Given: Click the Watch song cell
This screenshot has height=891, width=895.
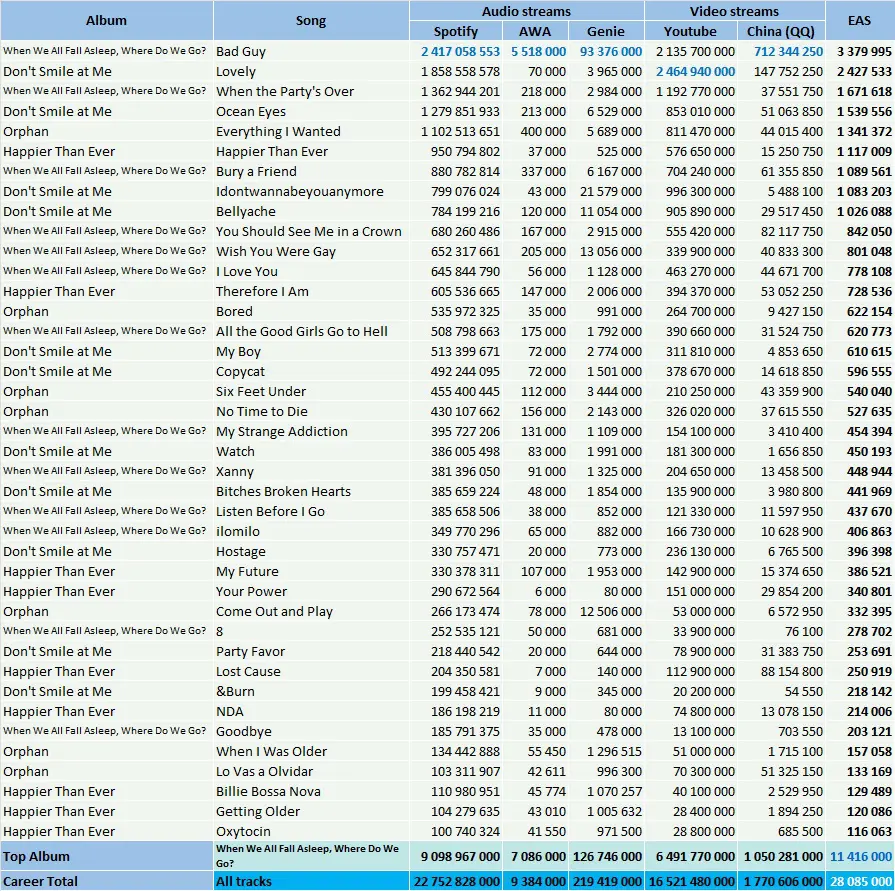Looking at the screenshot, I should click(311, 451).
